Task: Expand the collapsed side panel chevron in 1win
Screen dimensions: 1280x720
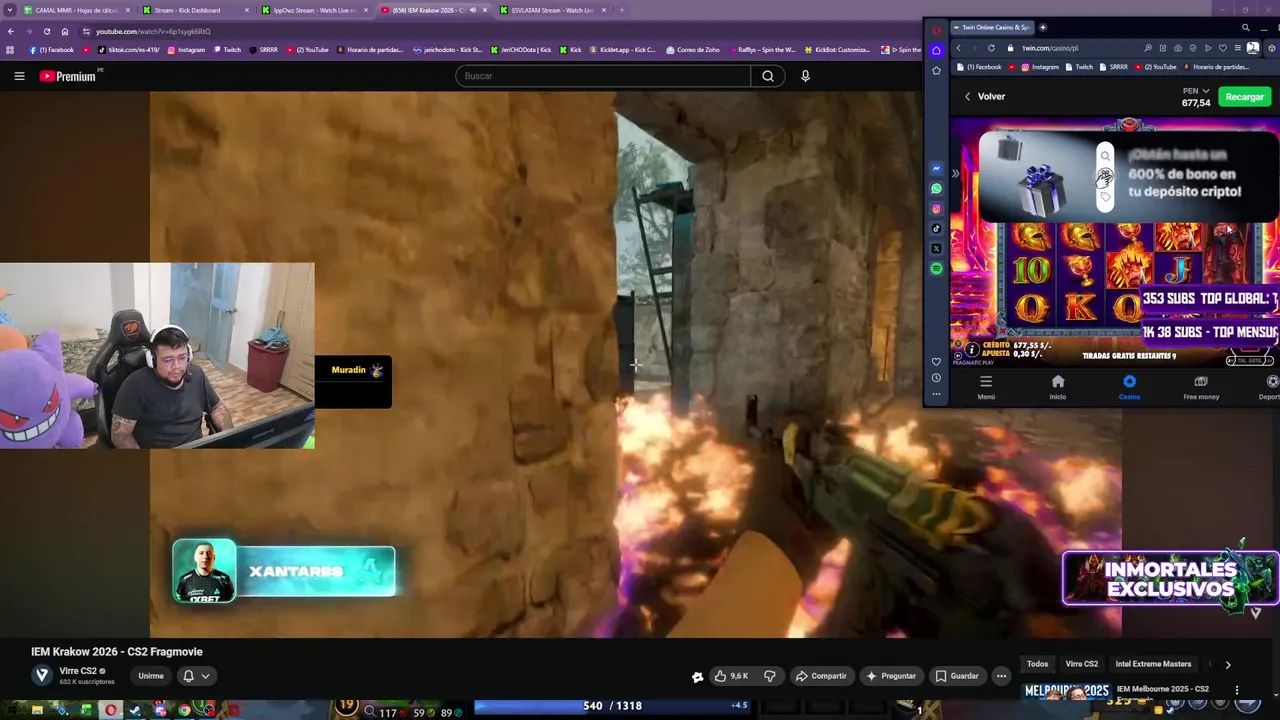Action: 955,174
